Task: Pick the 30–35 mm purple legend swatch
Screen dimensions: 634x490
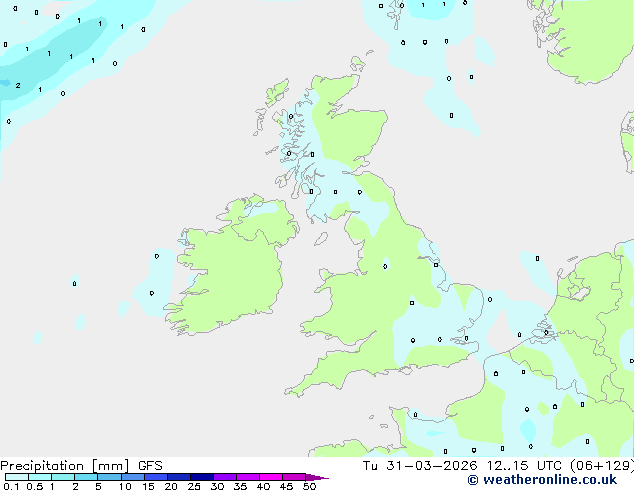Action: tap(225, 477)
